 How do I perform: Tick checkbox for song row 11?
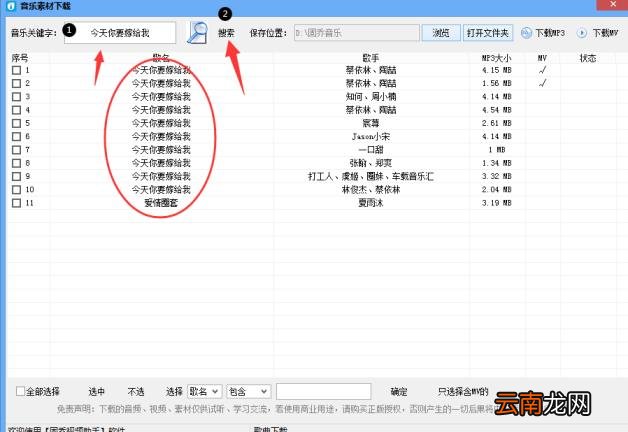[x=16, y=203]
